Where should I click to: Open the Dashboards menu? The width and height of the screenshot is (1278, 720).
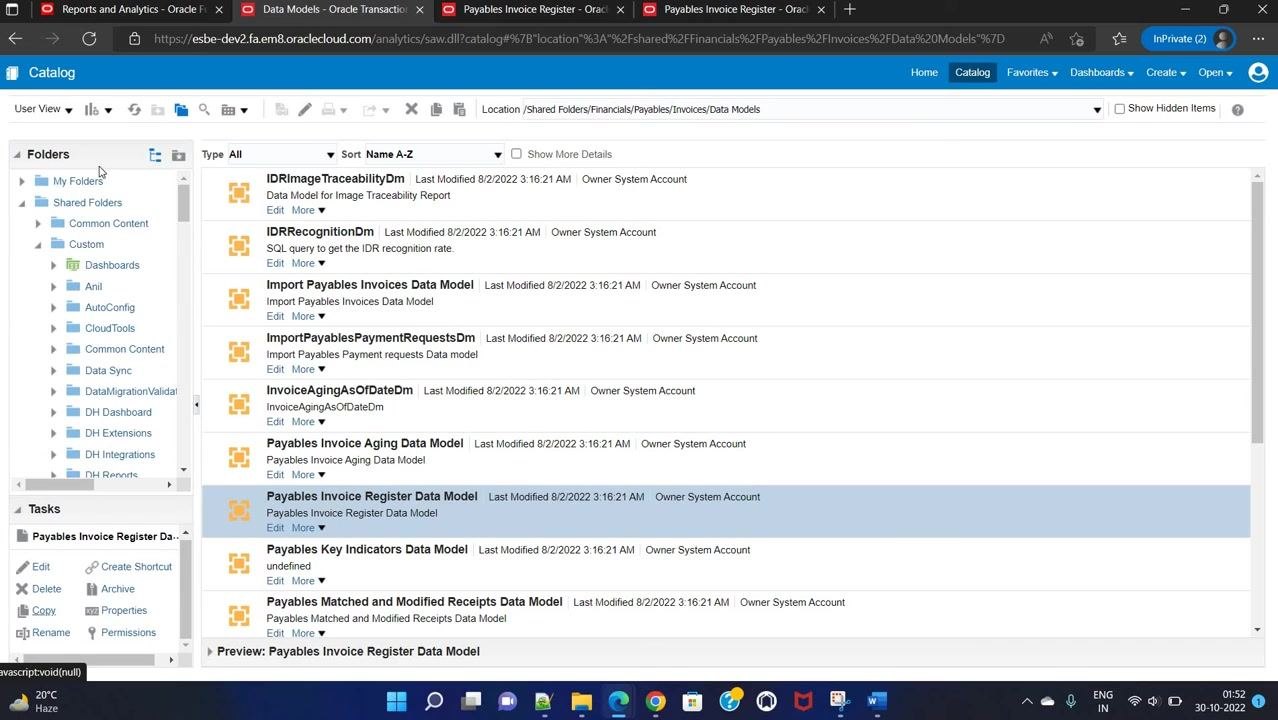pos(1102,72)
